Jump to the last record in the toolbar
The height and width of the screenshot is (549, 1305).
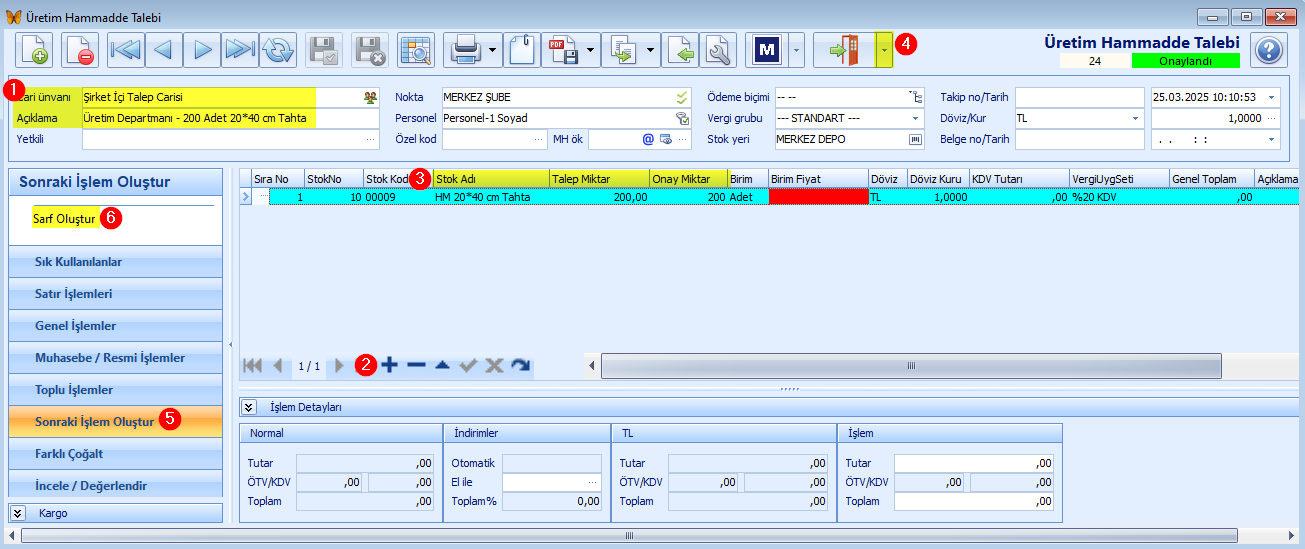coord(241,49)
